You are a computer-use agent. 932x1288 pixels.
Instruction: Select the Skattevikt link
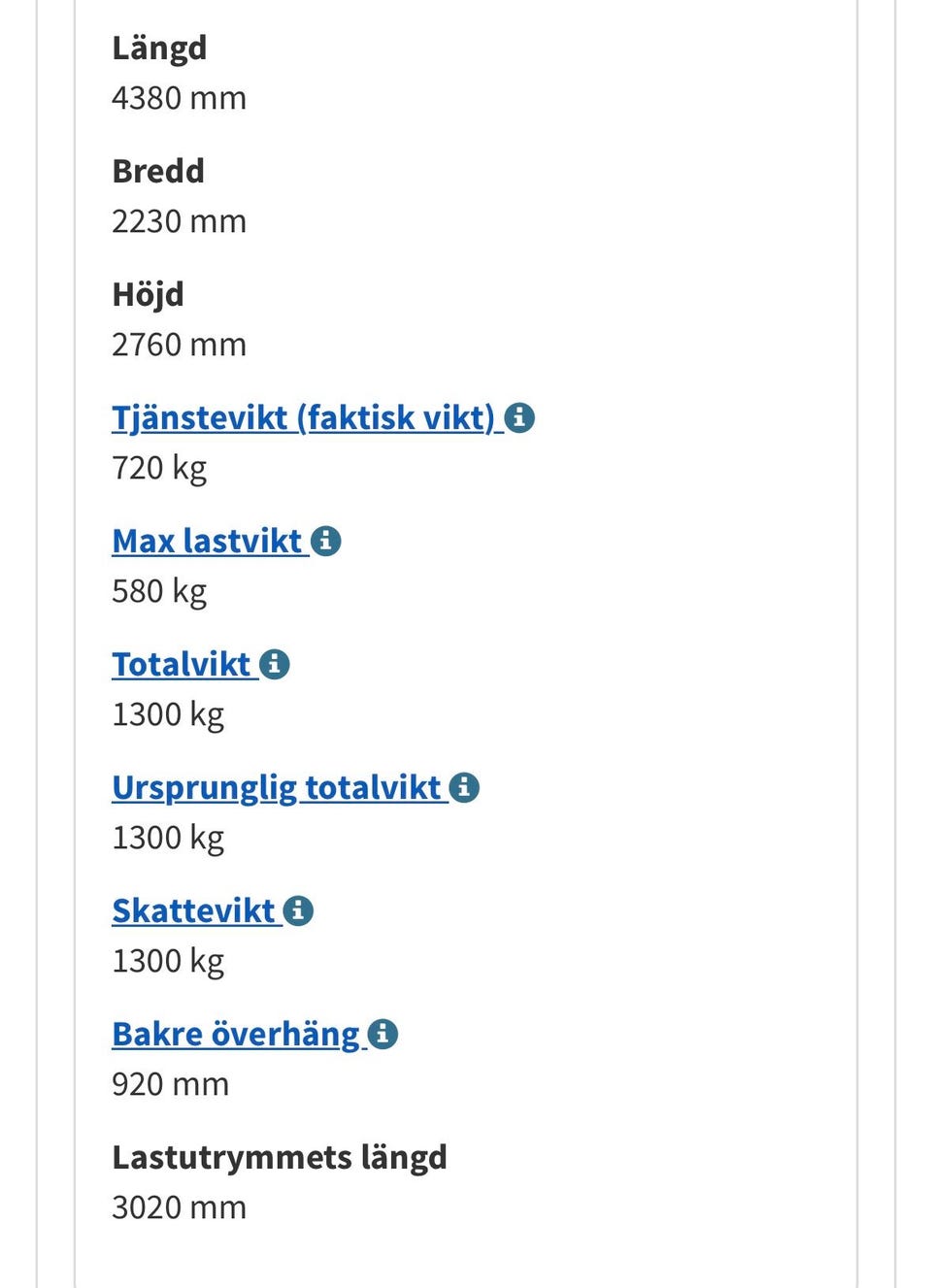click(193, 910)
